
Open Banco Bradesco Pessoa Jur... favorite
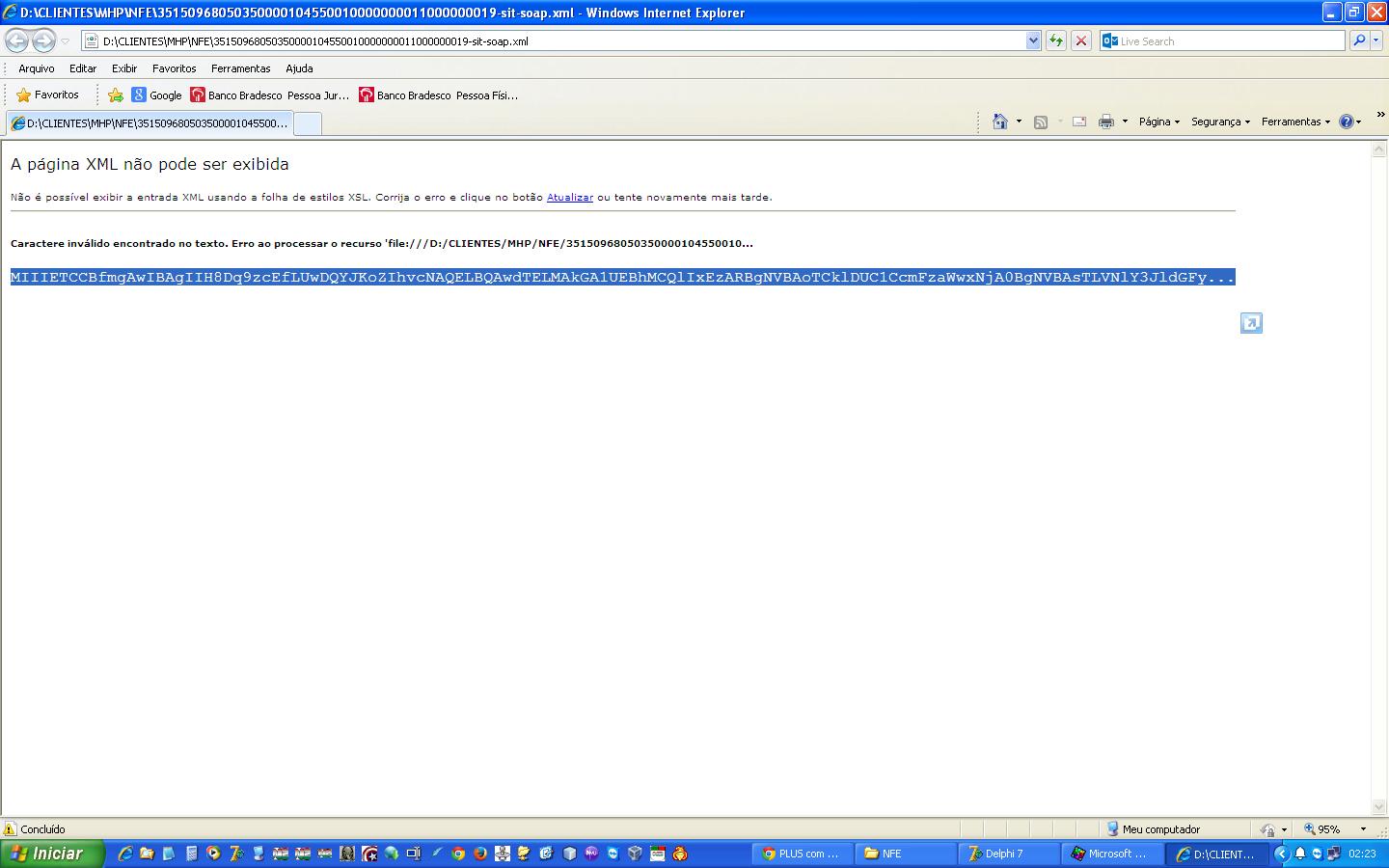click(270, 95)
